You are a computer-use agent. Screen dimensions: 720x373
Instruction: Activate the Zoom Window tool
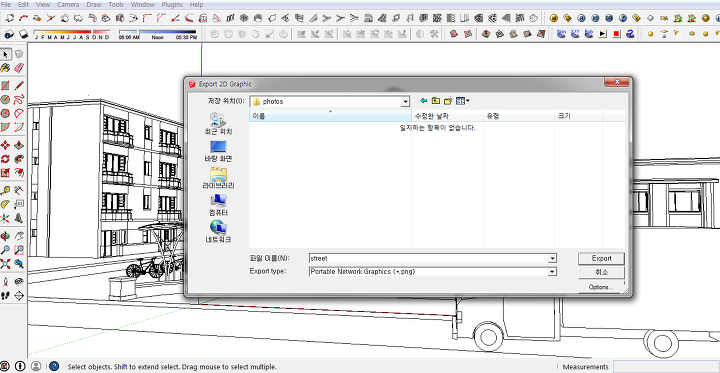[x=19, y=250]
